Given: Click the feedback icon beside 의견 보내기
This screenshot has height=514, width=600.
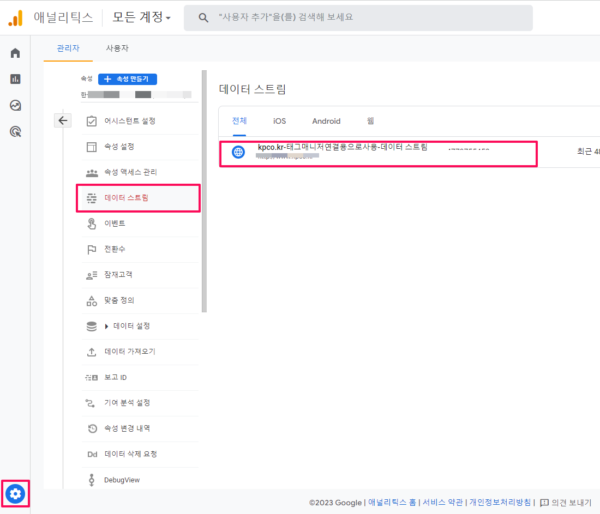Looking at the screenshot, I should tap(544, 503).
